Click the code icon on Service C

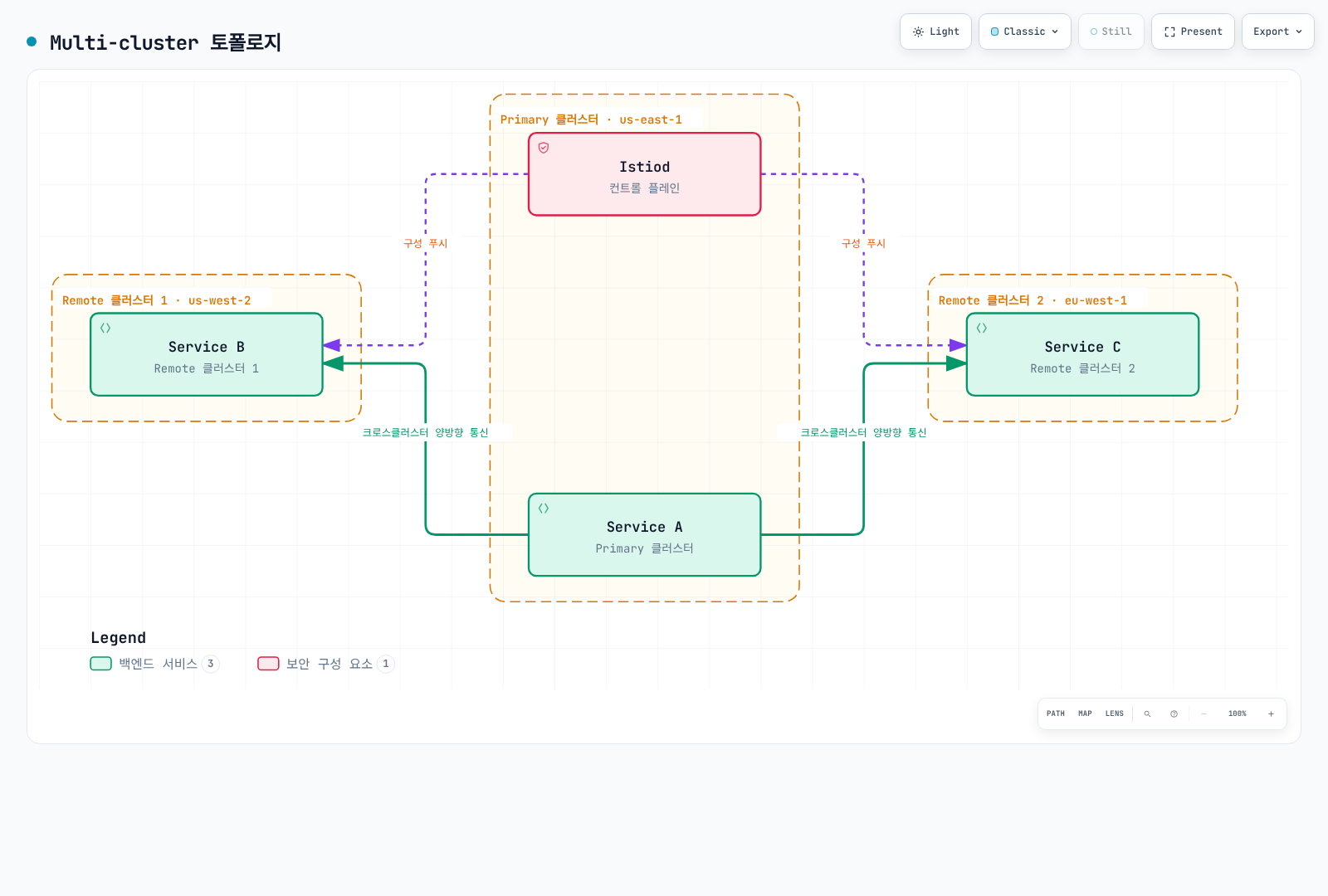coord(982,328)
